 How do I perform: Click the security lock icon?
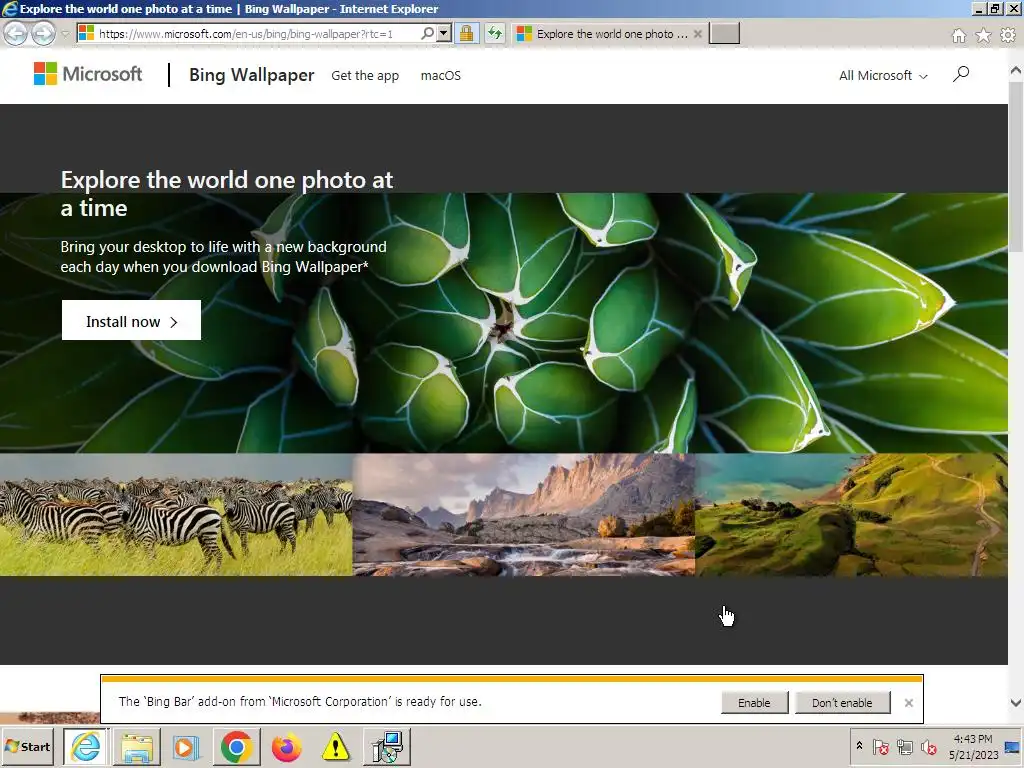[x=466, y=33]
